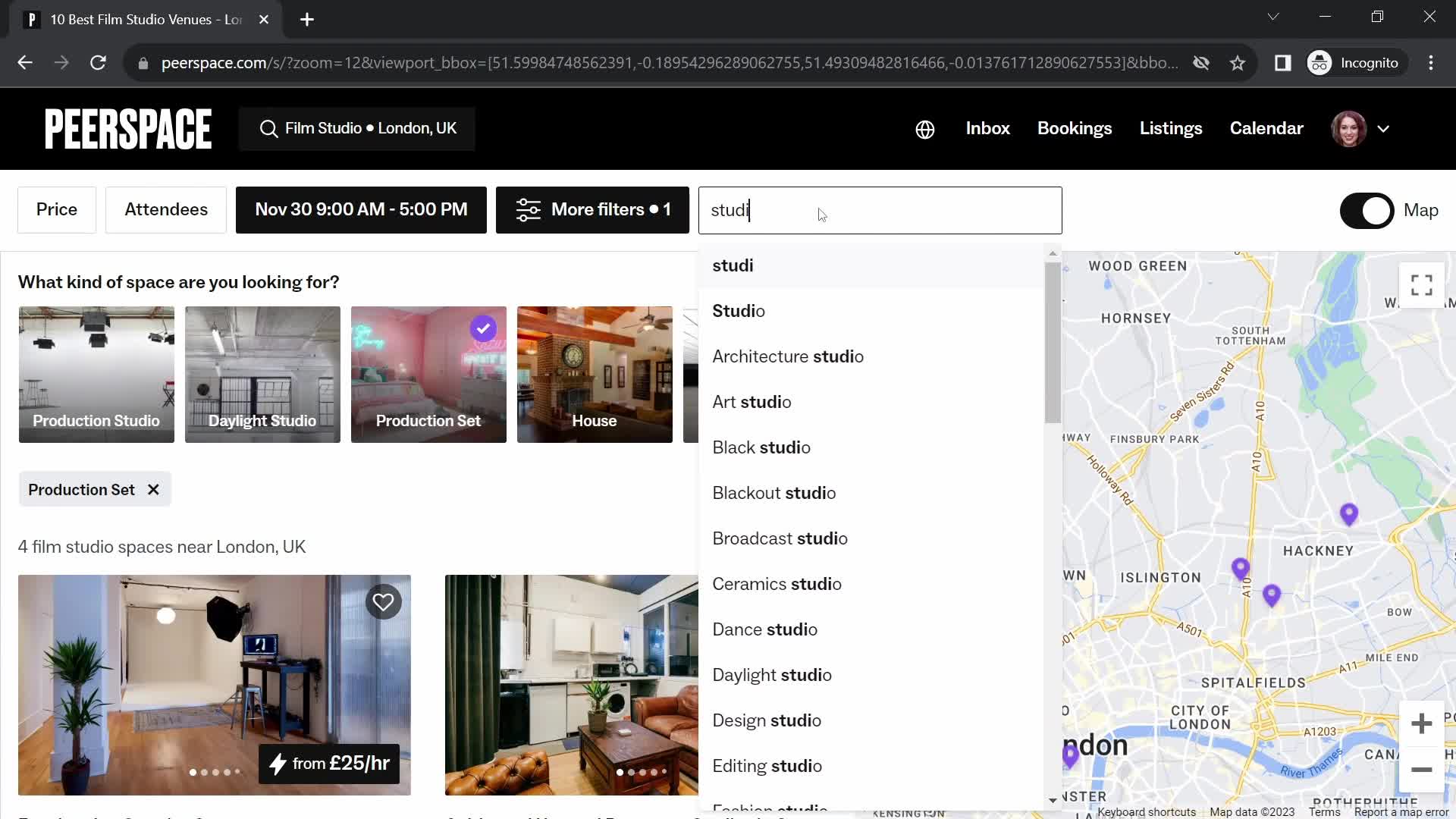Select the Daylight Studio space tile
Viewport: 1456px width, 819px height.
coord(262,375)
